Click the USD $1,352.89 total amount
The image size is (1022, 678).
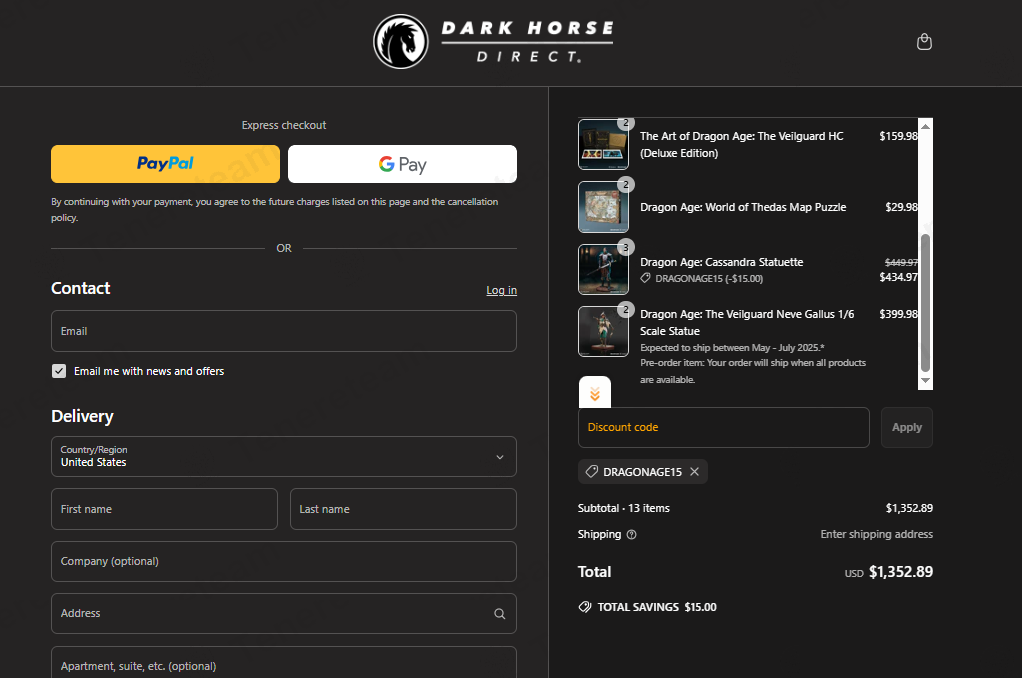click(888, 572)
